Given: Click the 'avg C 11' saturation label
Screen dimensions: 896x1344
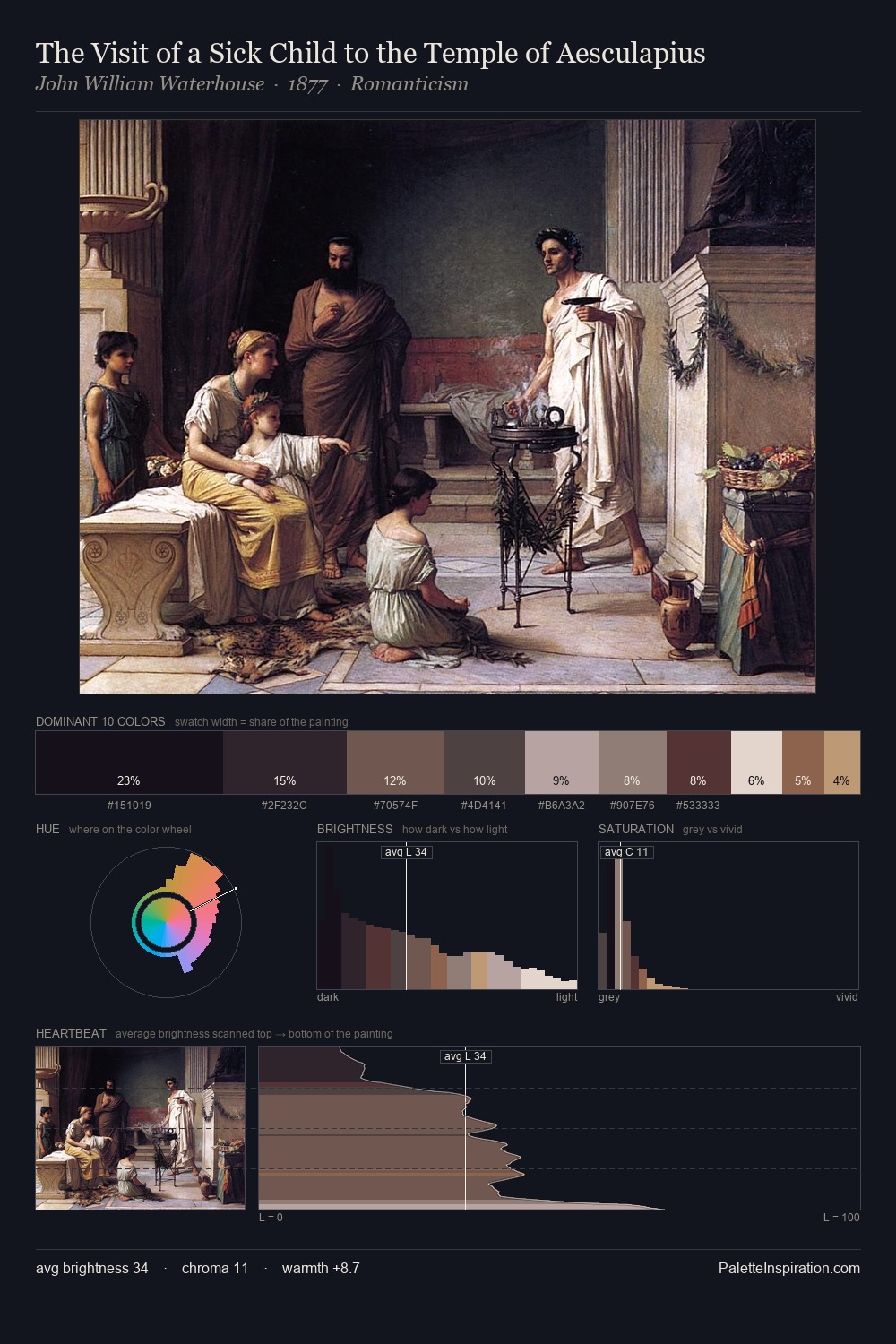Looking at the screenshot, I should (626, 852).
